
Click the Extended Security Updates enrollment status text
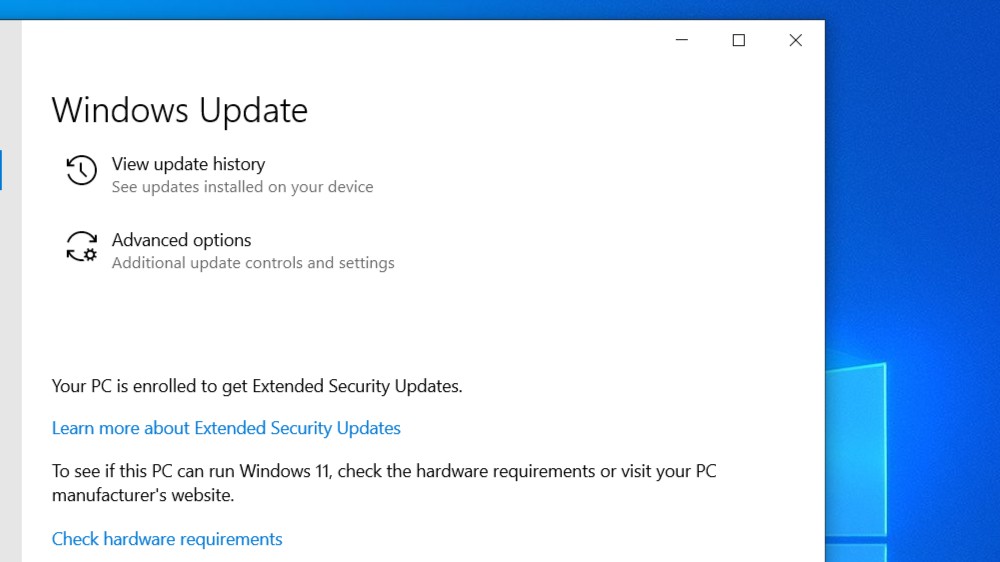coord(257,387)
